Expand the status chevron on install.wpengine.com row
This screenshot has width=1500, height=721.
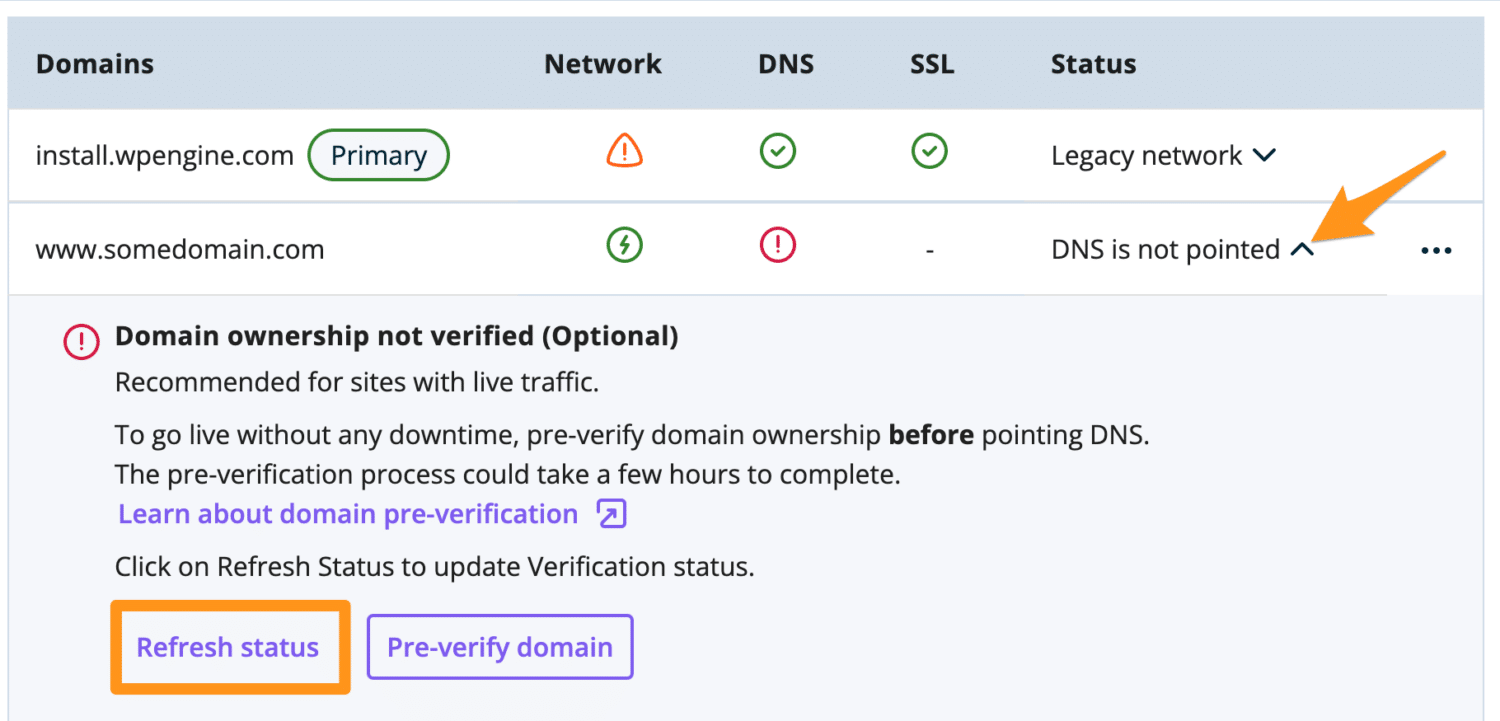pos(1264,155)
